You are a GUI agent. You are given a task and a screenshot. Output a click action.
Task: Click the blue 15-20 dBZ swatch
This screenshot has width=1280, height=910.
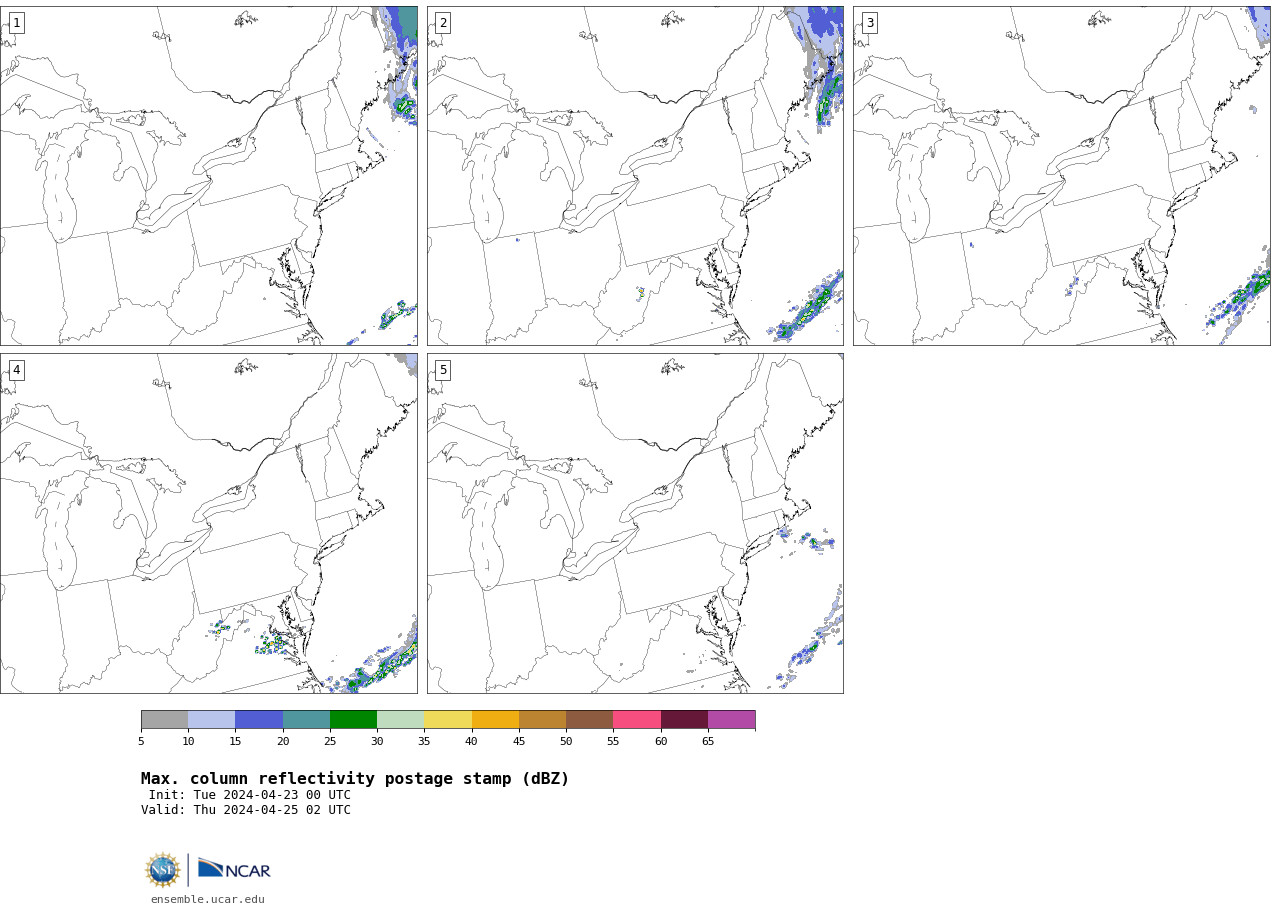259,720
